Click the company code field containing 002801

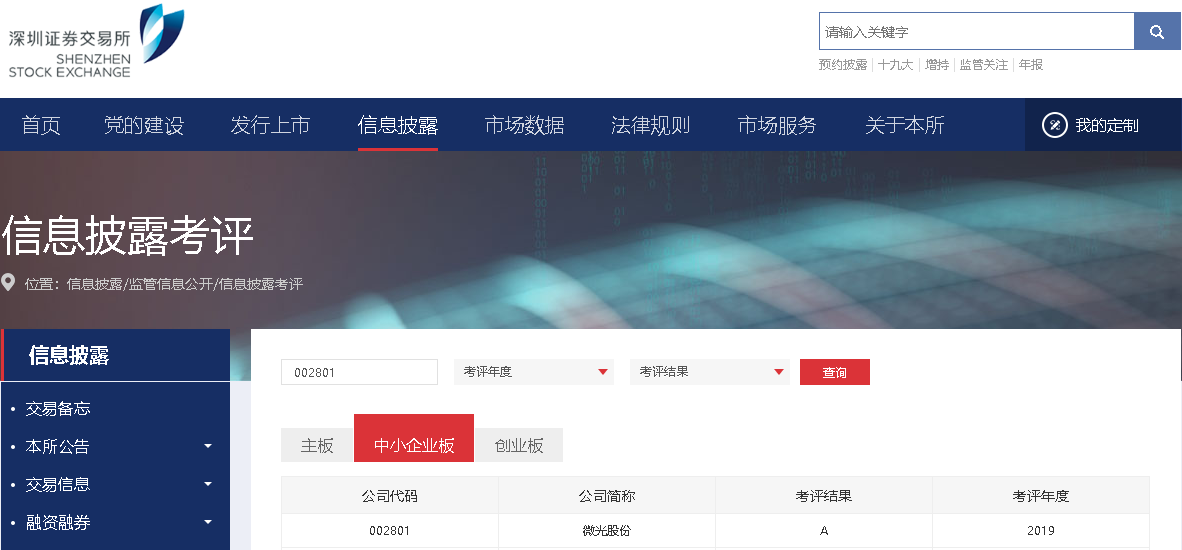pyautogui.click(x=359, y=372)
